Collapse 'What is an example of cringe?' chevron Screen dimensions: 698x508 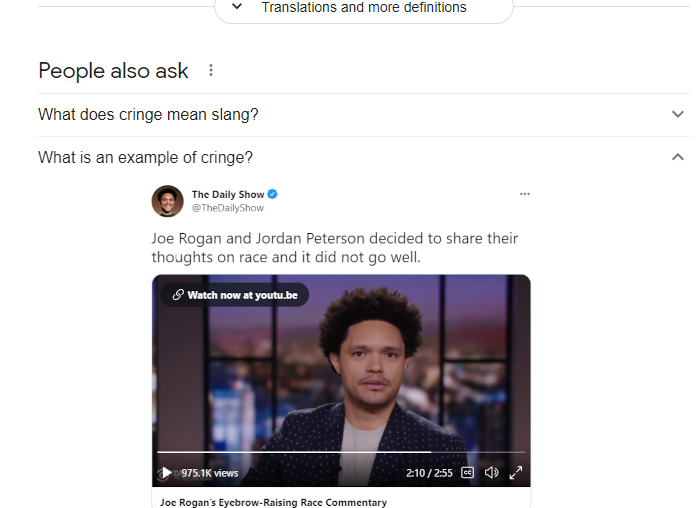coord(678,157)
